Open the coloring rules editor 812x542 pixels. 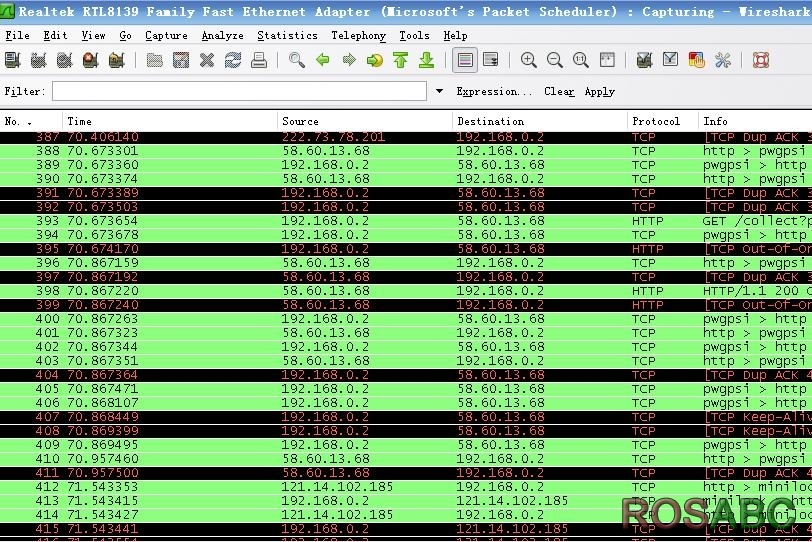pos(697,60)
